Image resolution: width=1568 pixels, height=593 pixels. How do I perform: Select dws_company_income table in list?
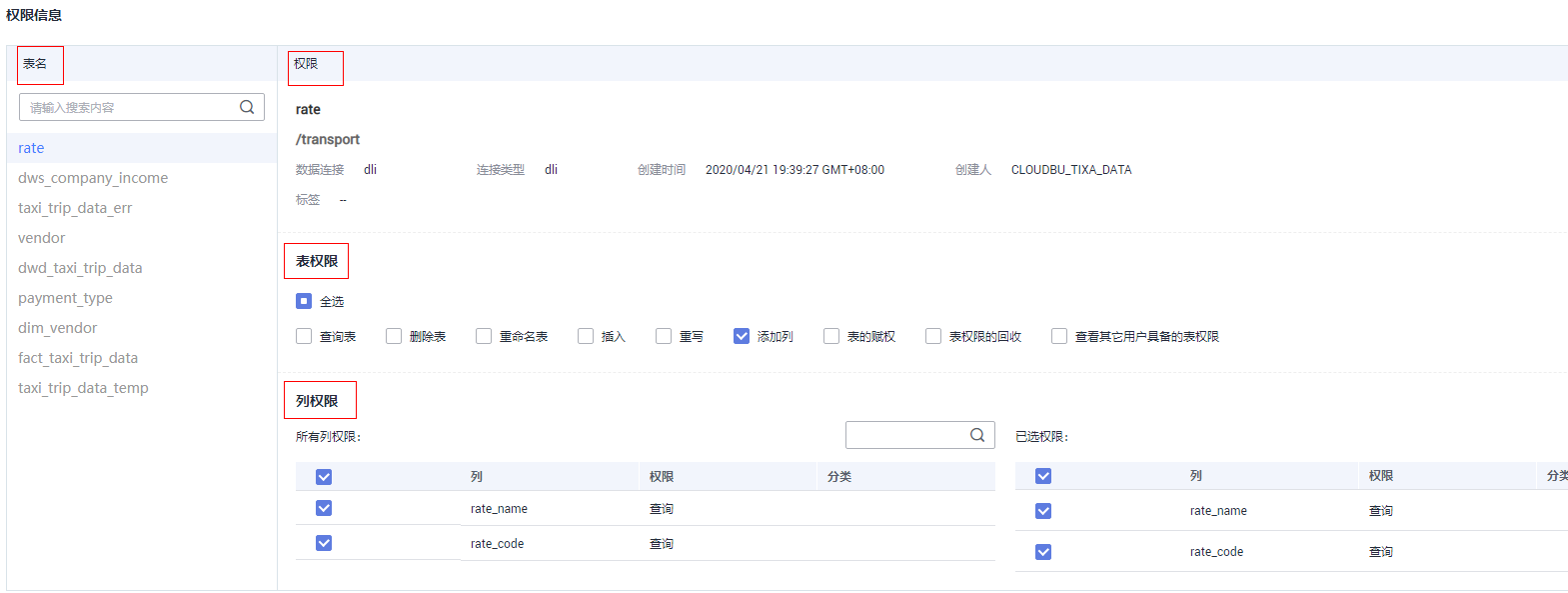[93, 178]
